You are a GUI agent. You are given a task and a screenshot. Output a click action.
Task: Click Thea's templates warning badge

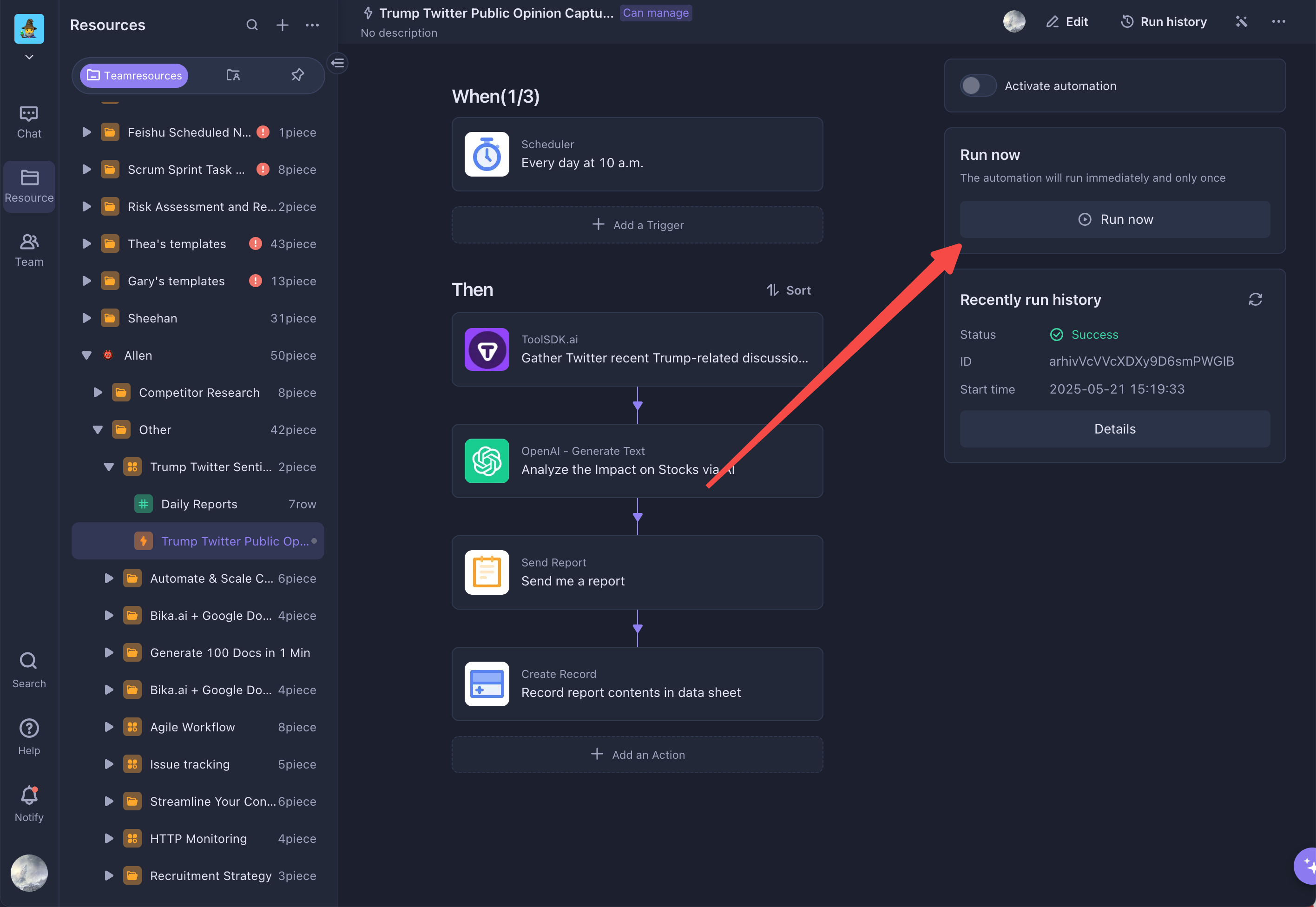click(x=256, y=244)
